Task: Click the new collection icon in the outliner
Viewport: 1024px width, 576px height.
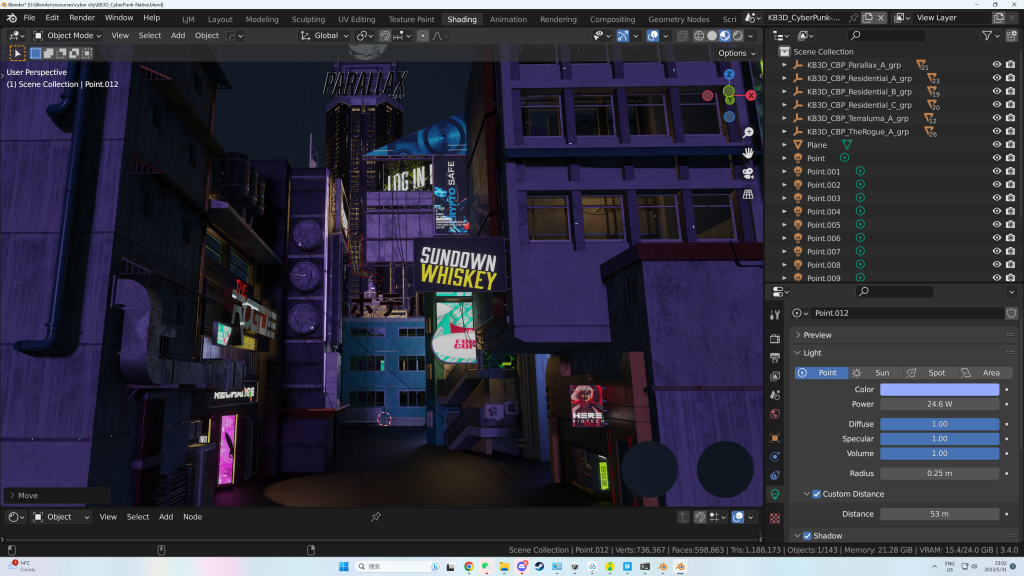Action: pyautogui.click(x=1012, y=36)
